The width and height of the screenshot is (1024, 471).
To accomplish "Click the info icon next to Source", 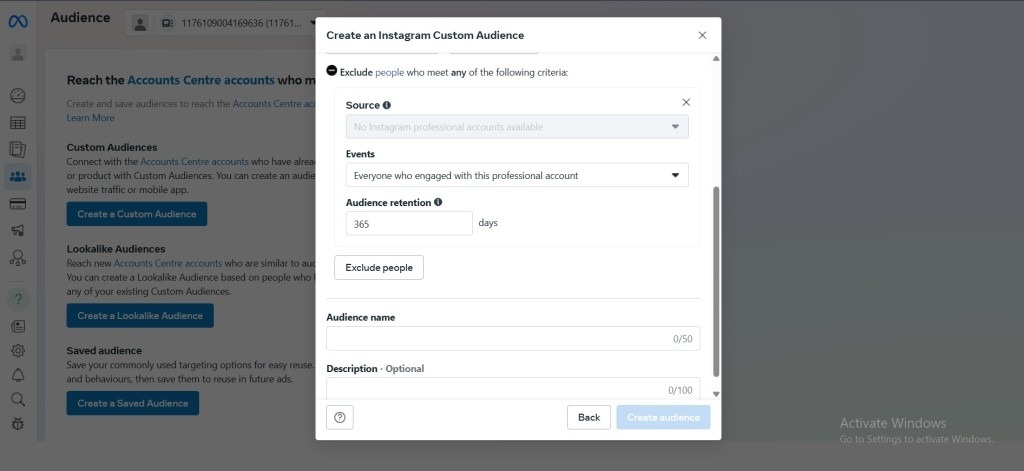I will click(x=387, y=105).
